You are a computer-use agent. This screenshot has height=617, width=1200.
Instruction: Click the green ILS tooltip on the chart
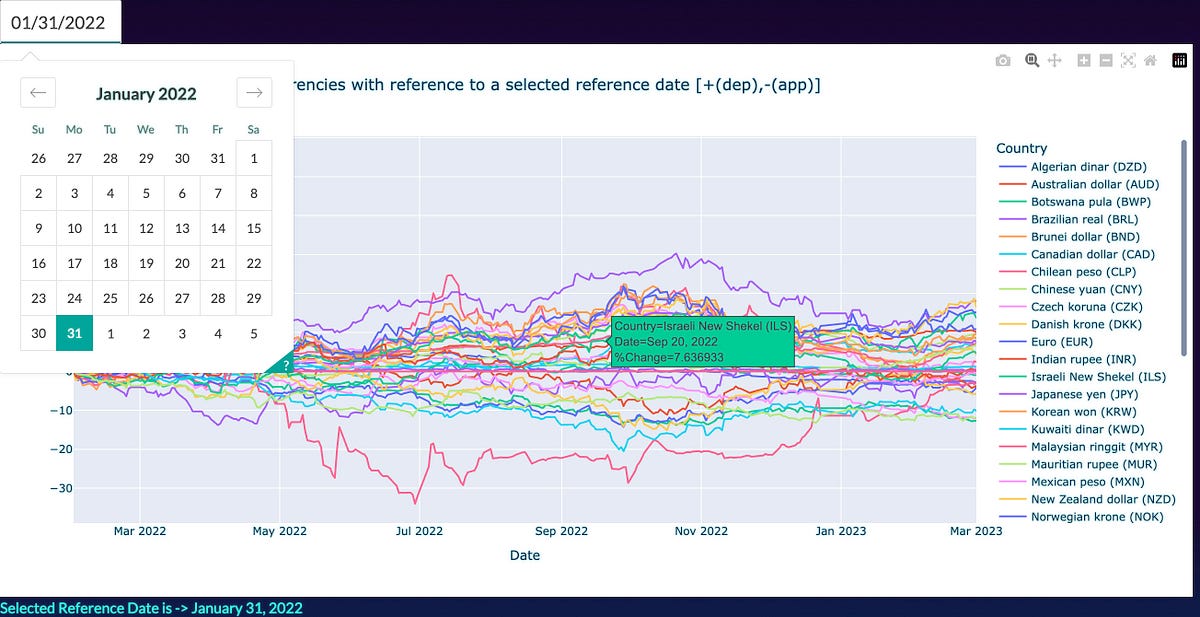[702, 340]
